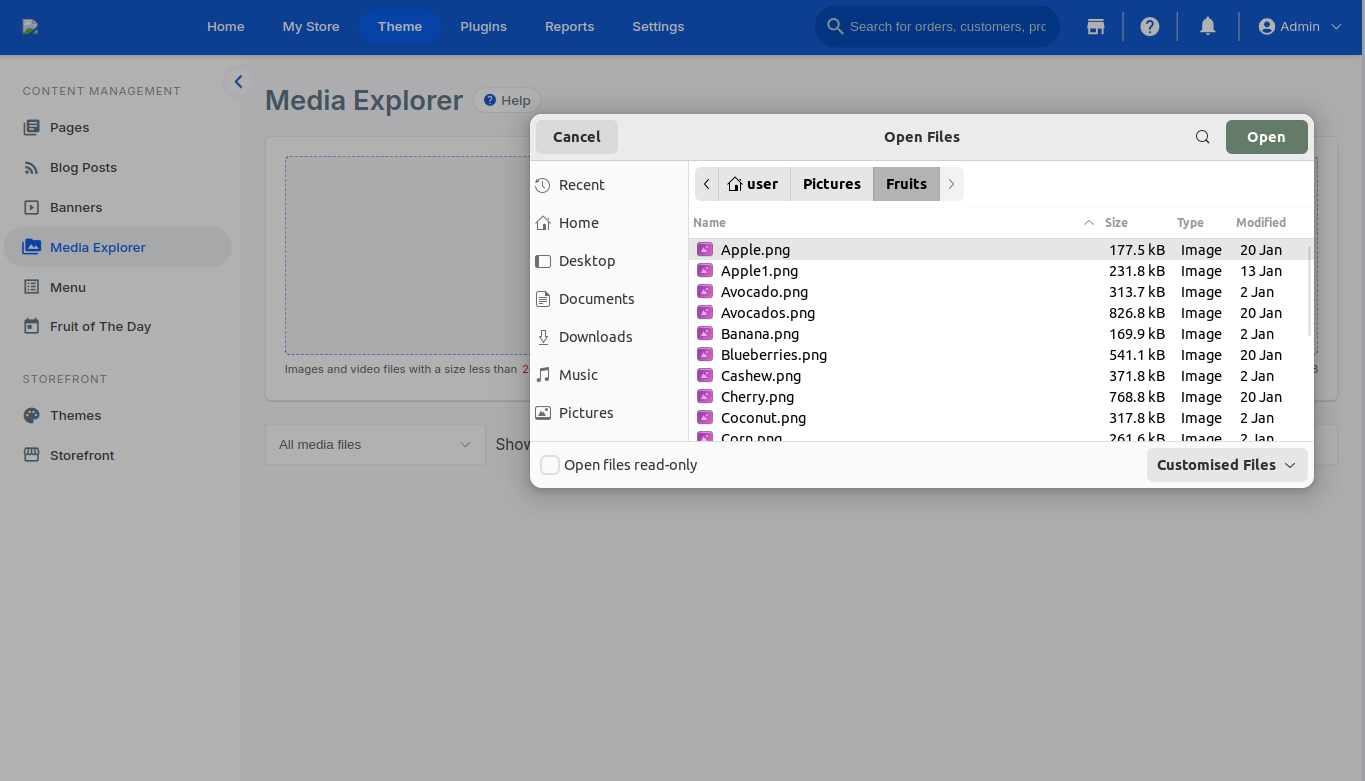Cancel the Open Files dialog
The image size is (1365, 781).
coord(577,137)
